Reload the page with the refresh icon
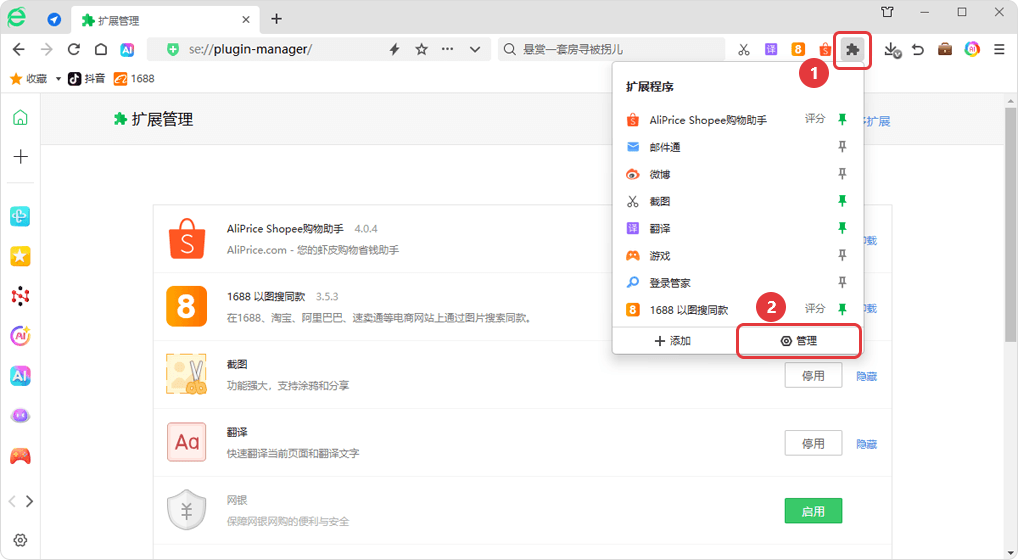The image size is (1018, 560). (x=73, y=49)
